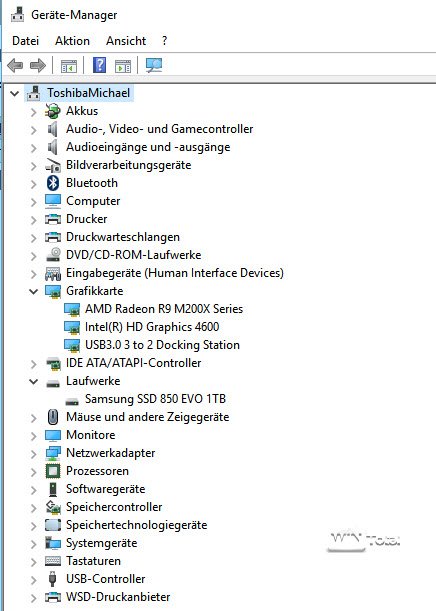The height and width of the screenshot is (611, 436).
Task: Click the Systemgeräte icon
Action: 53,543
